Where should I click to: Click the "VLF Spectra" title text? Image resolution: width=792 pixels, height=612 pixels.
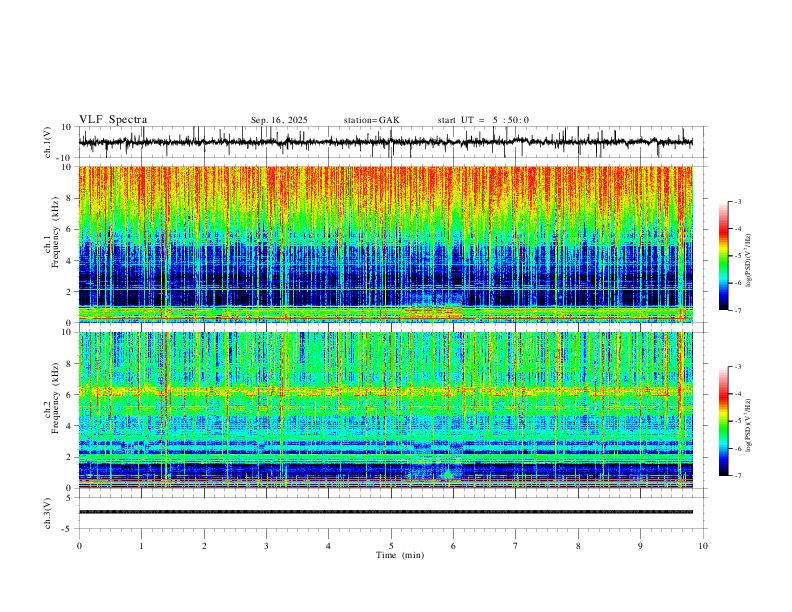coord(113,120)
